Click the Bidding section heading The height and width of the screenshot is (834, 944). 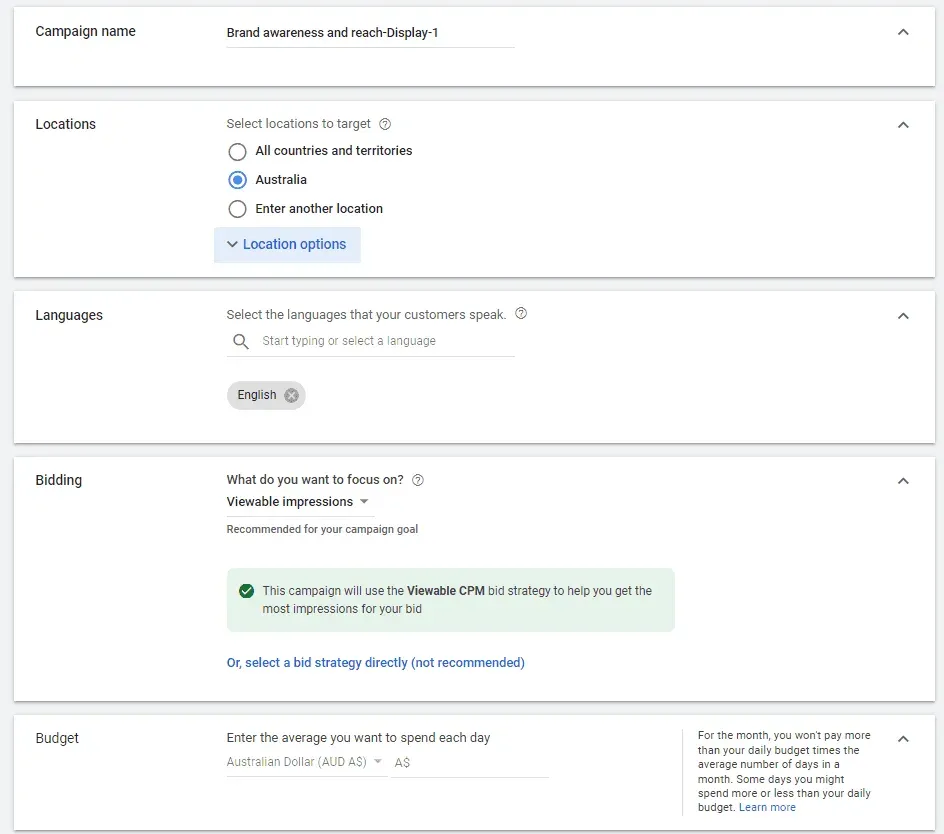click(x=59, y=481)
